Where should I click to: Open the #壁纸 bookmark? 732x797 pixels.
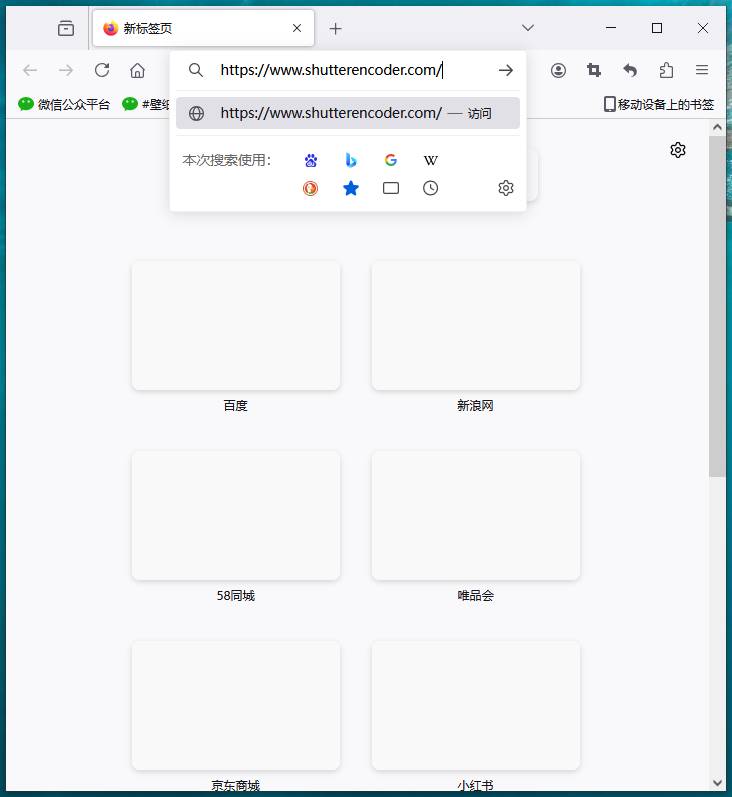coord(146,104)
